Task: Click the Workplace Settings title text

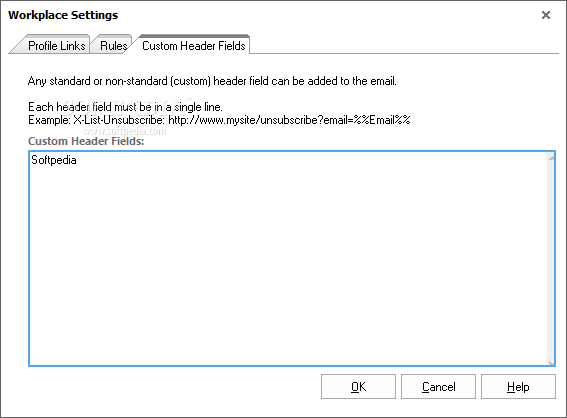Action: 63,15
